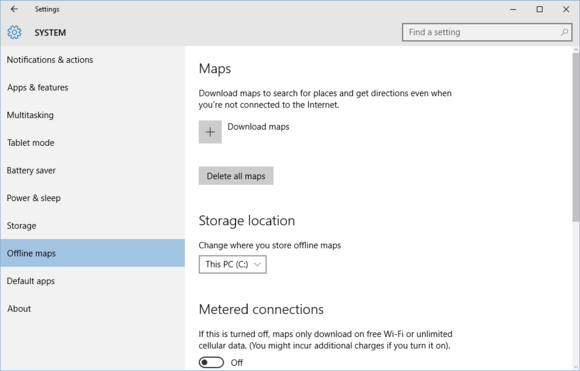Open the About page

click(92, 308)
